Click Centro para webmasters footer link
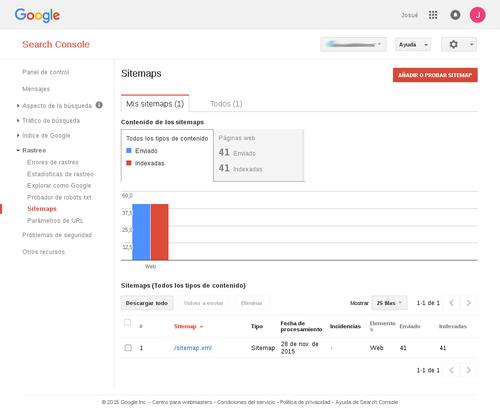 pos(182,402)
